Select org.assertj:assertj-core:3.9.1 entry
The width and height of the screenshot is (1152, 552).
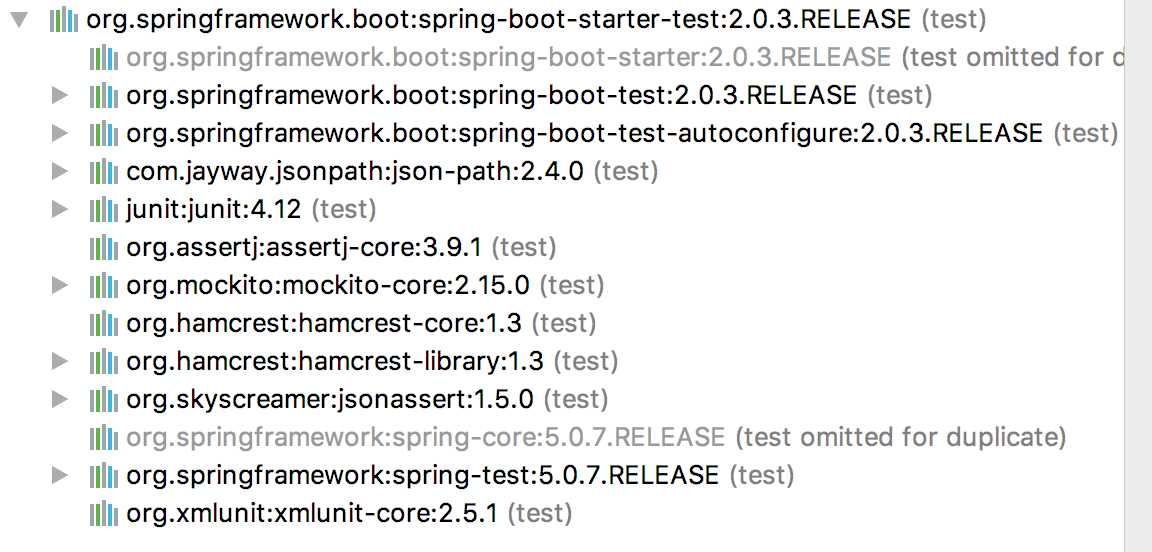(x=341, y=248)
